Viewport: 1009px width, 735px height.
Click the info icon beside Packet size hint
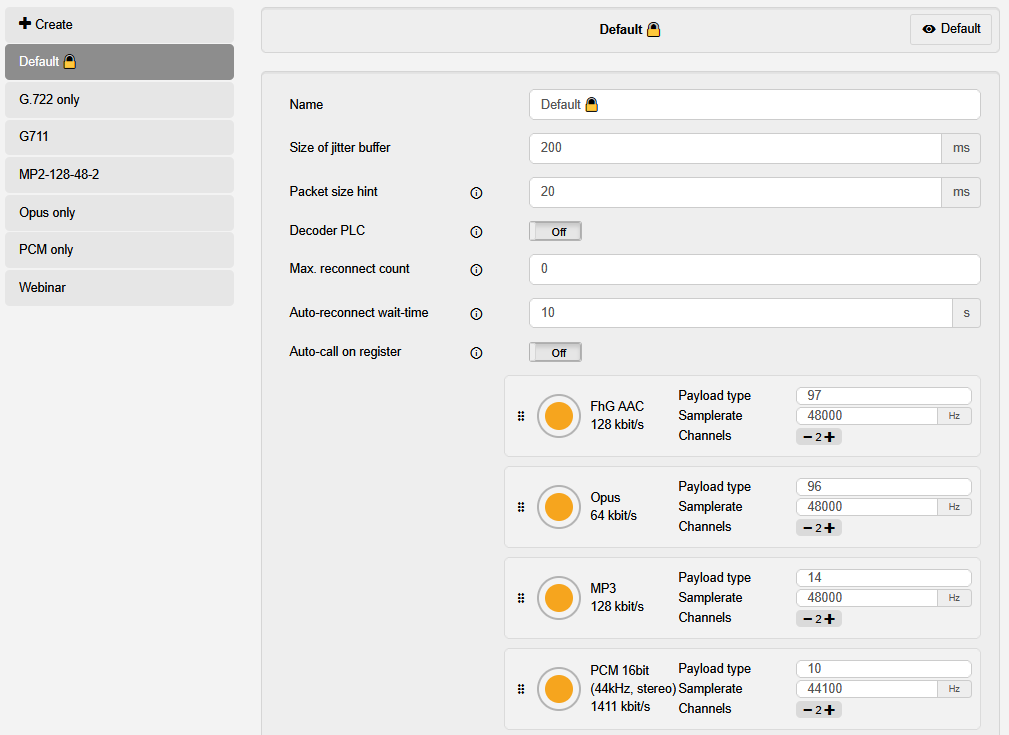tap(476, 193)
